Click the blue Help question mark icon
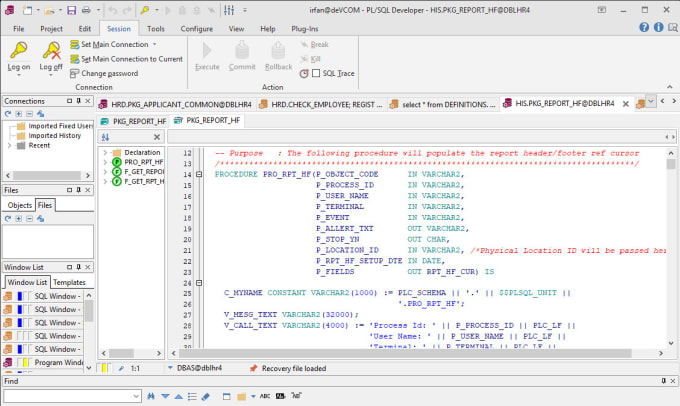Image resolution: width=680 pixels, height=406 pixels. [x=644, y=27]
